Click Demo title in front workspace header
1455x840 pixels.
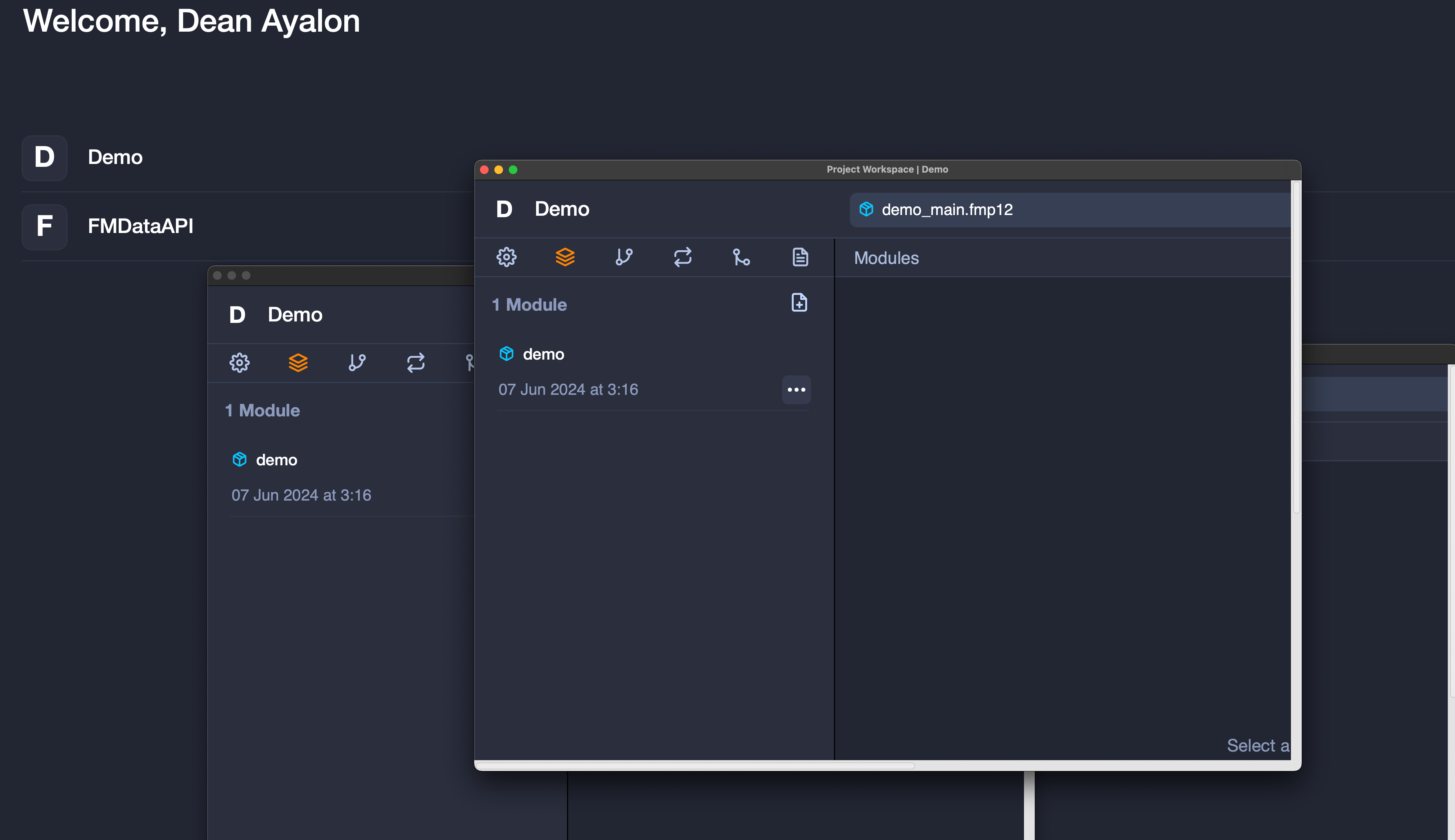(x=562, y=209)
